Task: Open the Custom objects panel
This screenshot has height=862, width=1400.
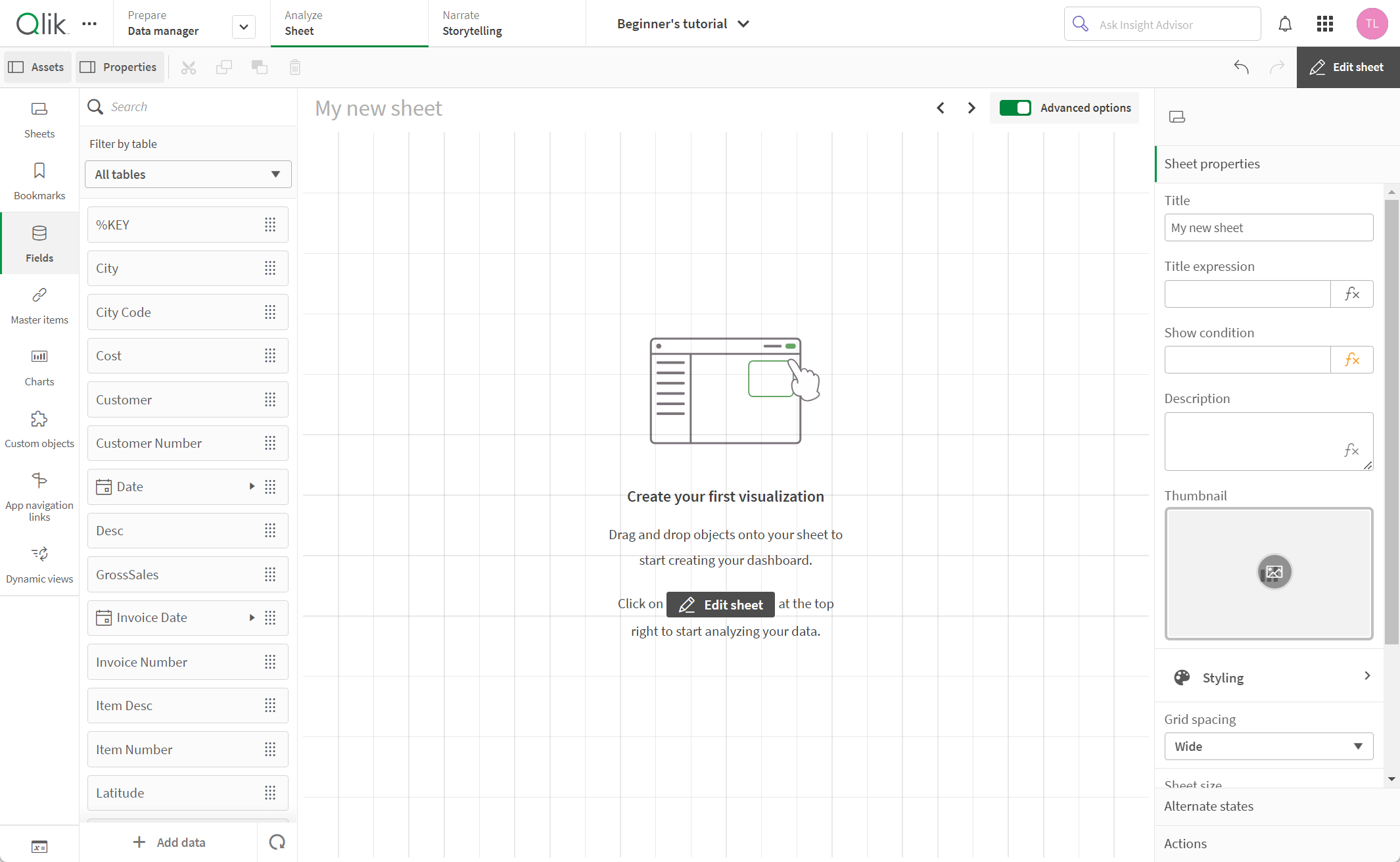Action: point(40,431)
